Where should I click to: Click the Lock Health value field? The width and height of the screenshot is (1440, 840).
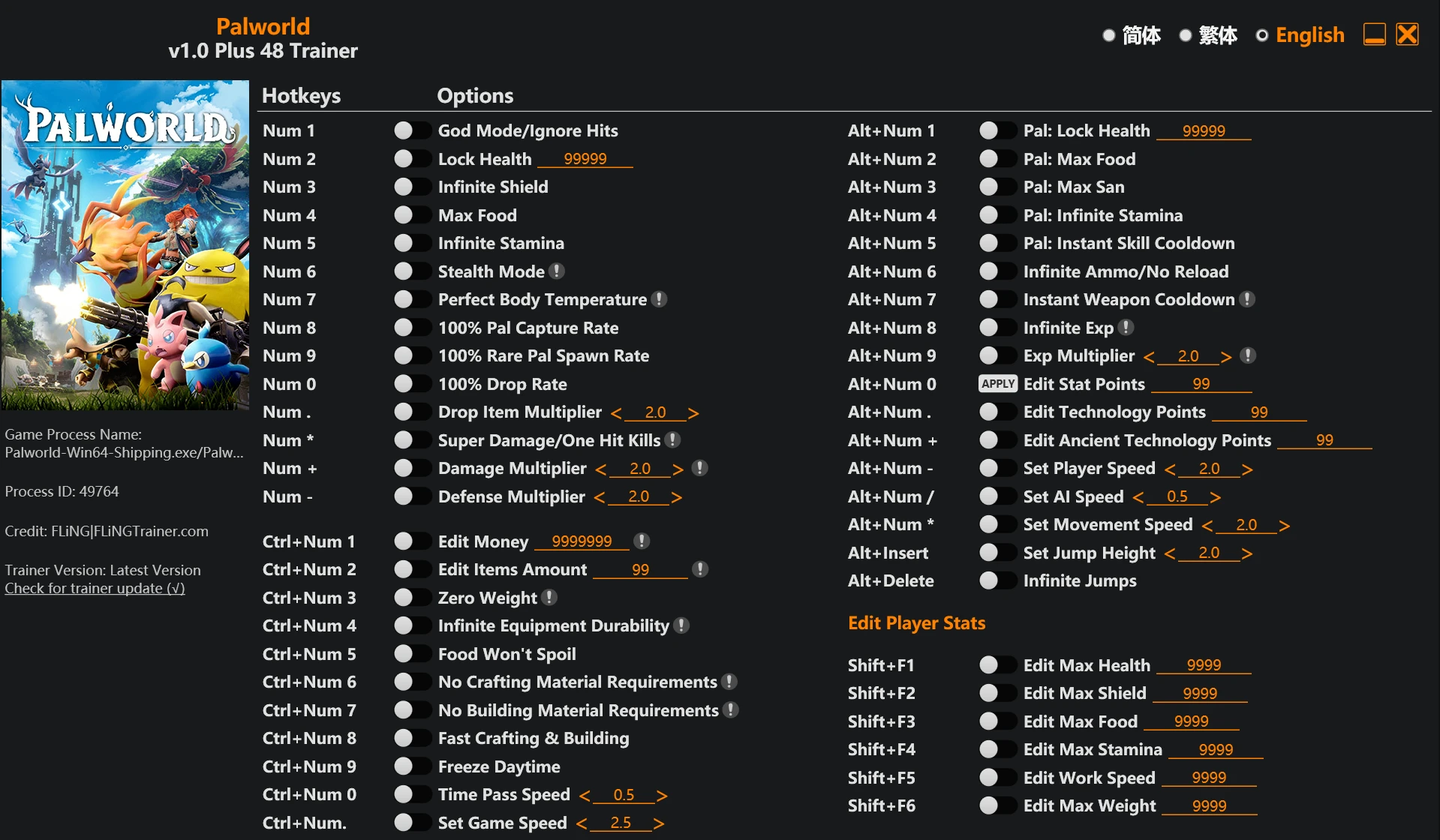[x=585, y=159]
